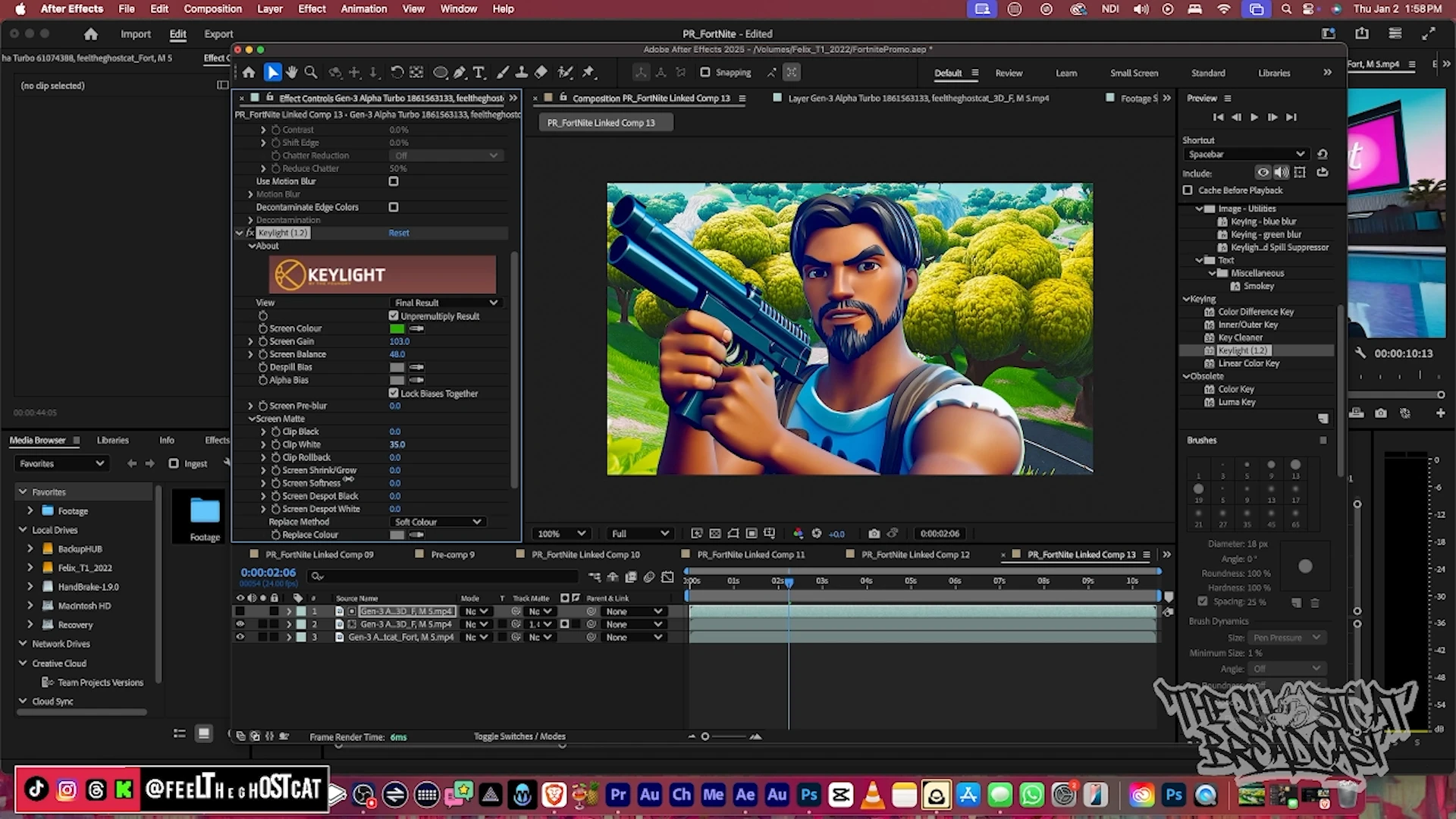Click the Show Channel color management icon
Viewport: 1456px width, 819px height.
[798, 534]
